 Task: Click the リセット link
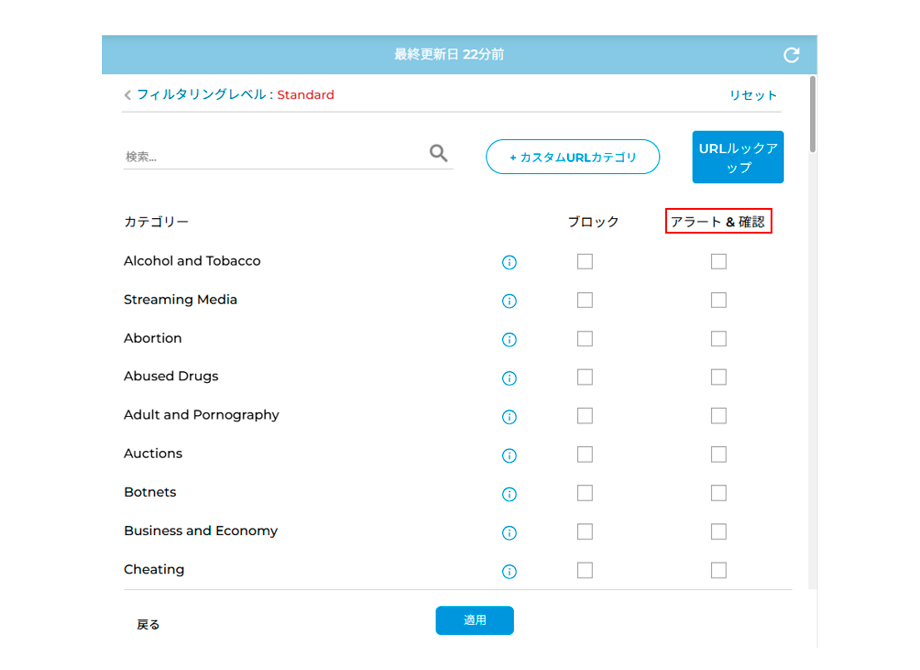753,95
